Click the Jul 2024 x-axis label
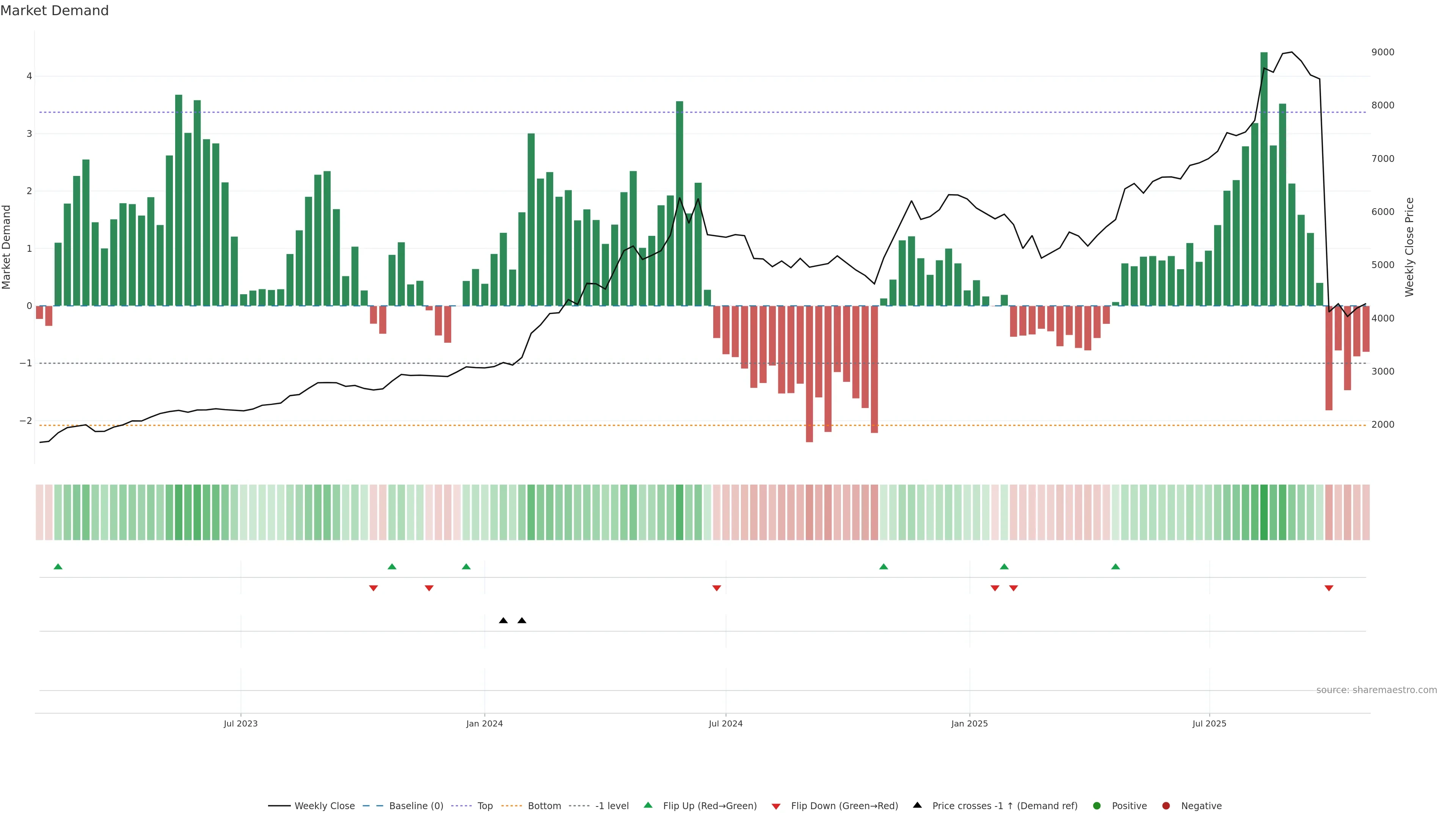Image resolution: width=1456 pixels, height=819 pixels. 726,723
